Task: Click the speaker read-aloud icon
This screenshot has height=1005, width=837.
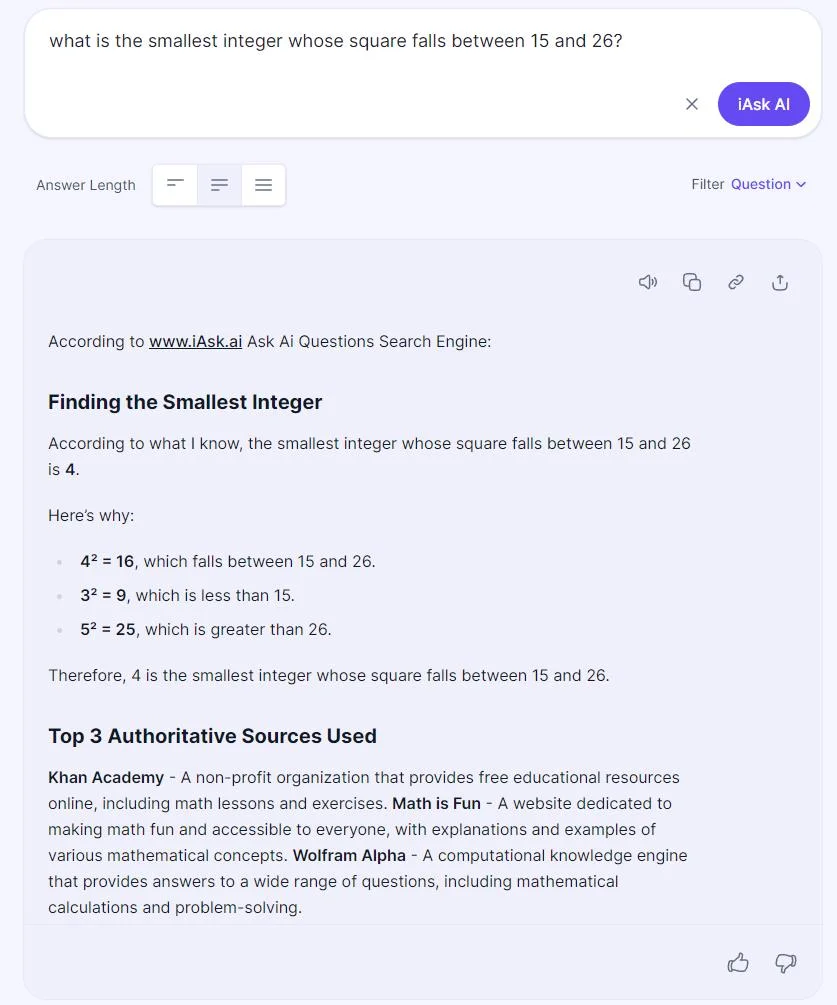Action: [648, 282]
